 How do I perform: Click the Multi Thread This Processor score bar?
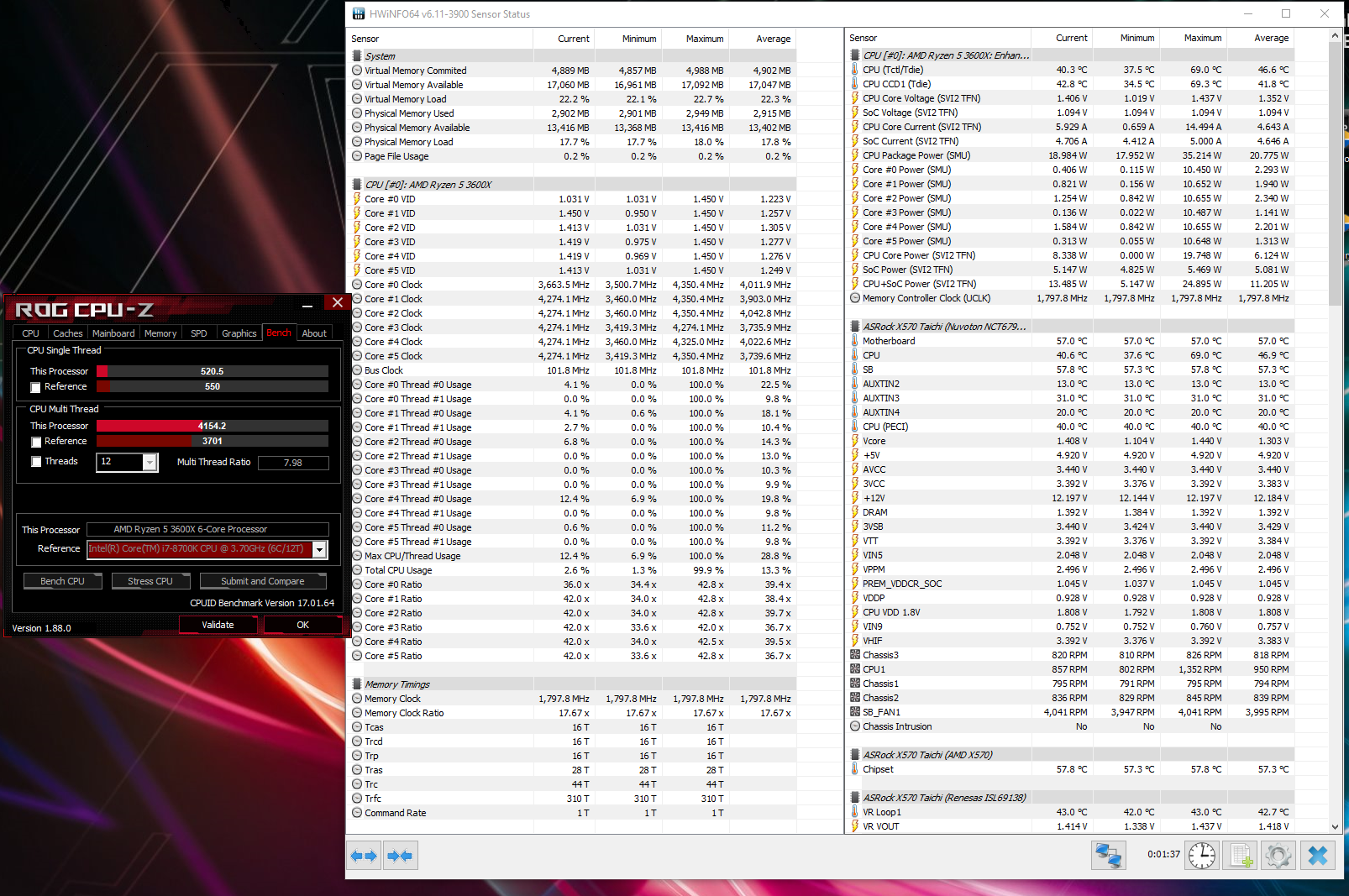click(213, 426)
